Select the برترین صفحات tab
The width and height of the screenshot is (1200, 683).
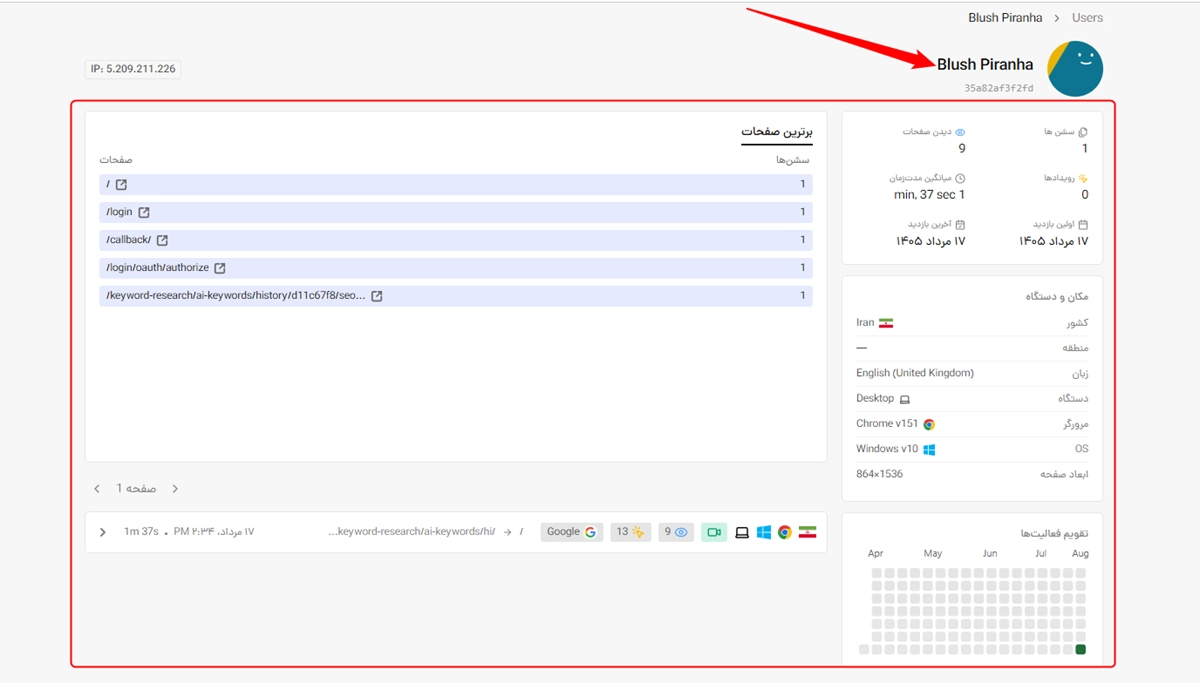click(777, 132)
